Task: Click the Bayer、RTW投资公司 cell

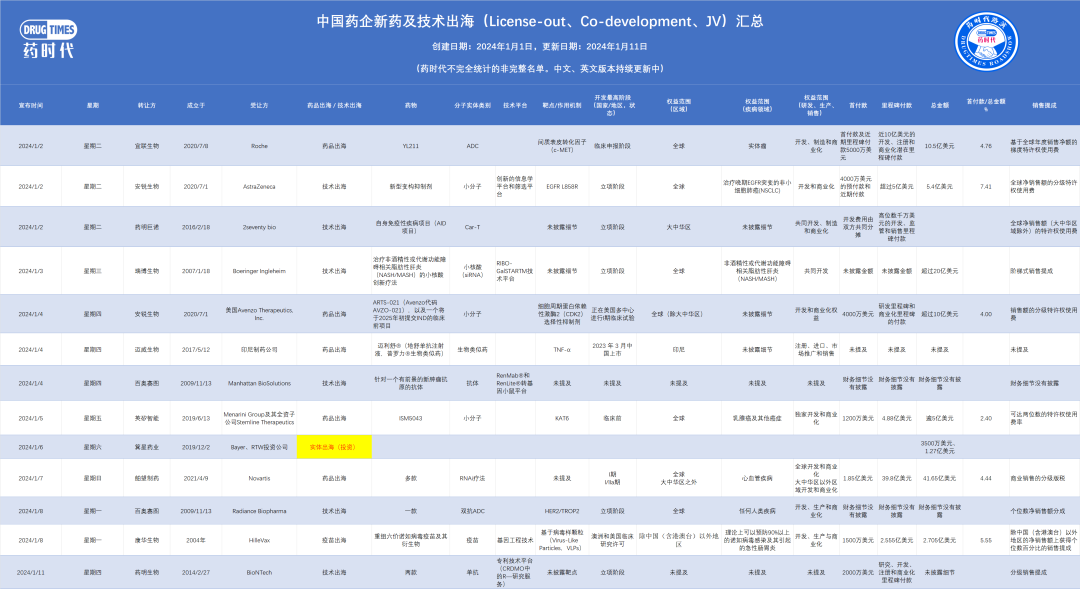Action: pos(259,447)
